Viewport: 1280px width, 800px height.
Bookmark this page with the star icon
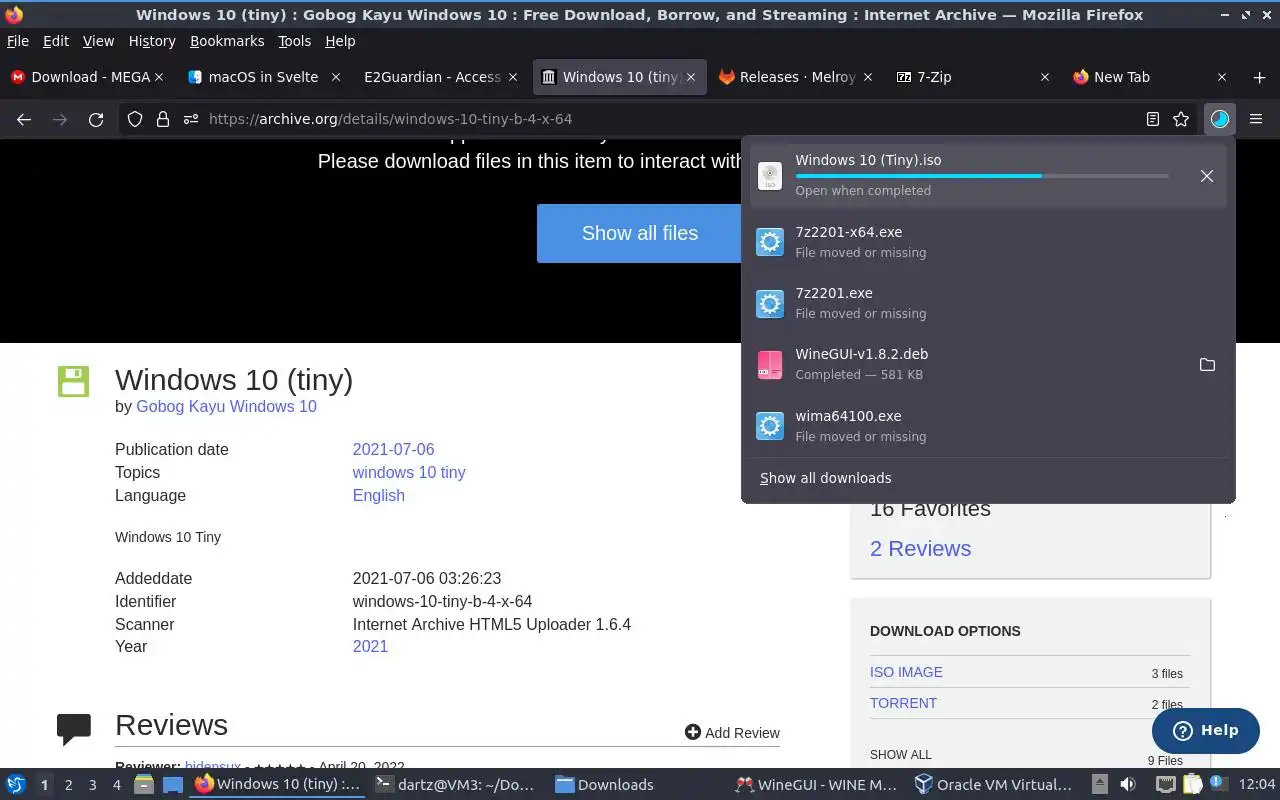coord(1181,119)
